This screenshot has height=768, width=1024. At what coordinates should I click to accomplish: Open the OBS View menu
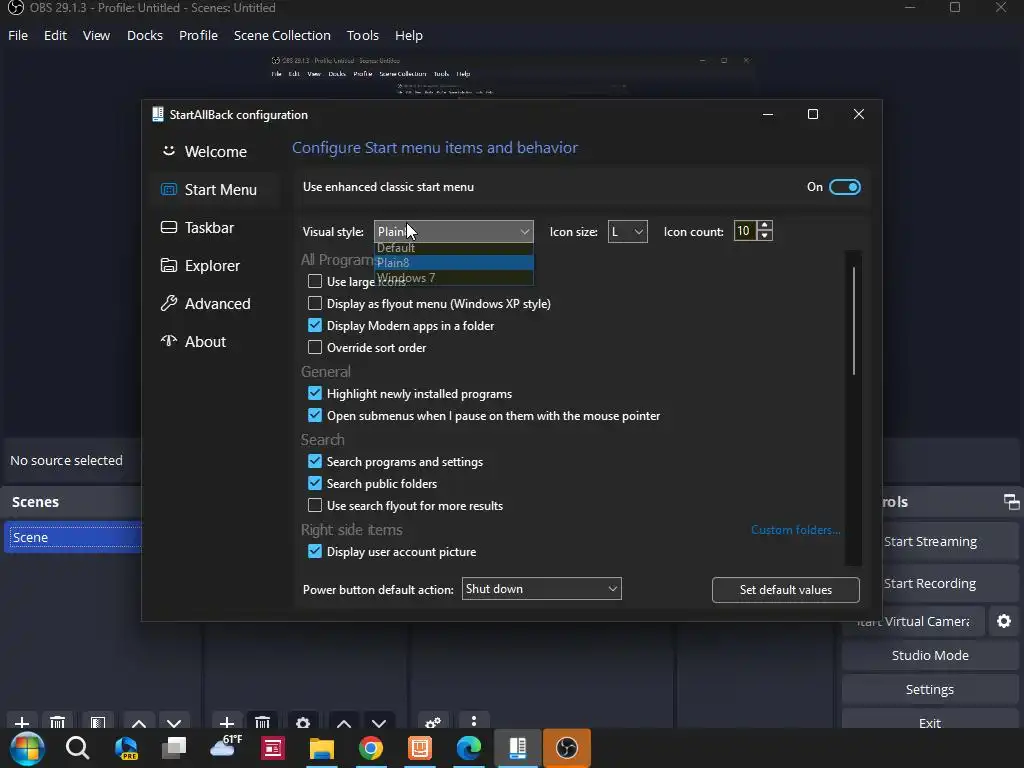pos(96,35)
